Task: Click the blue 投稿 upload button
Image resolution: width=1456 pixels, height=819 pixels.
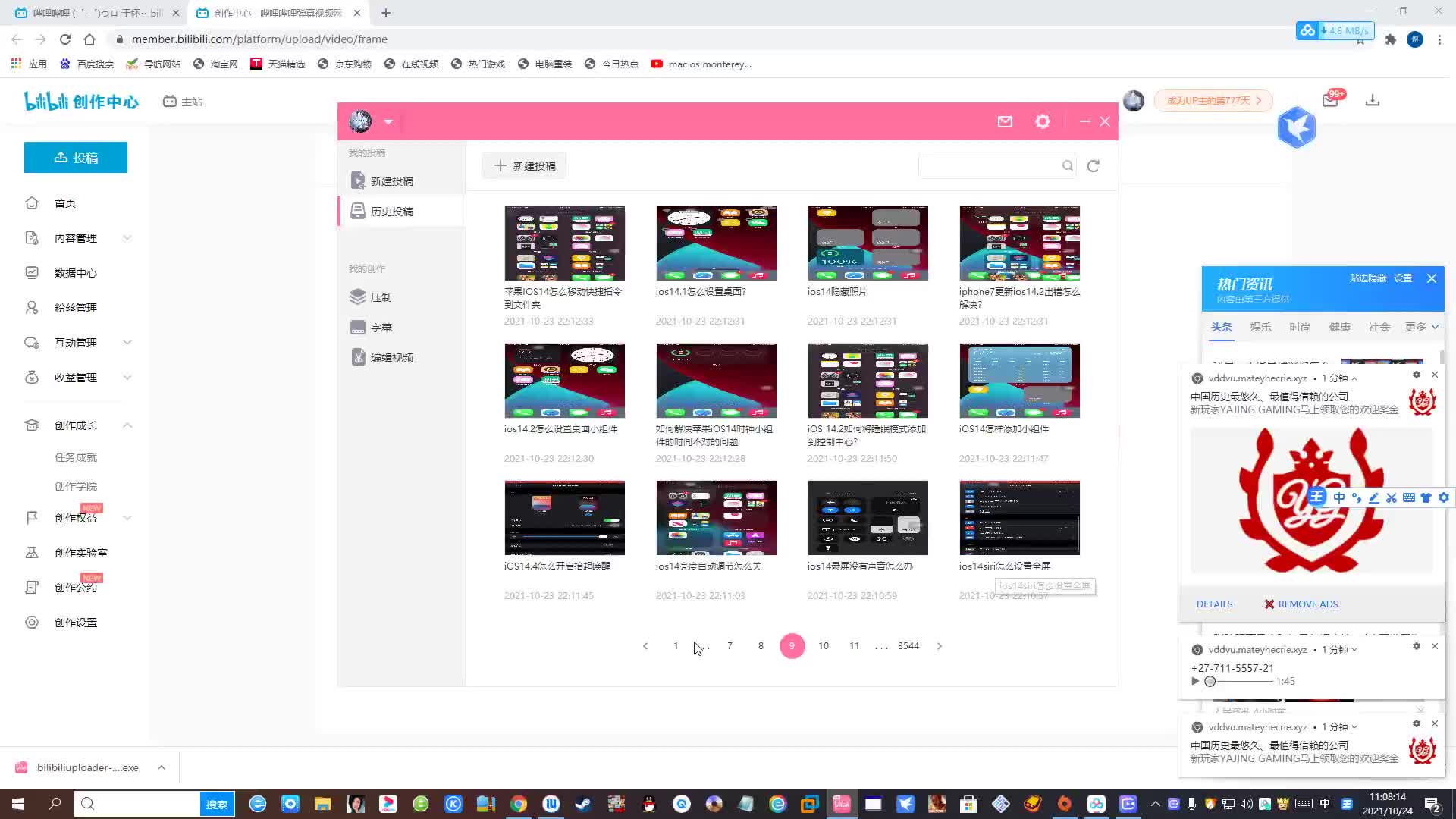Action: point(76,158)
